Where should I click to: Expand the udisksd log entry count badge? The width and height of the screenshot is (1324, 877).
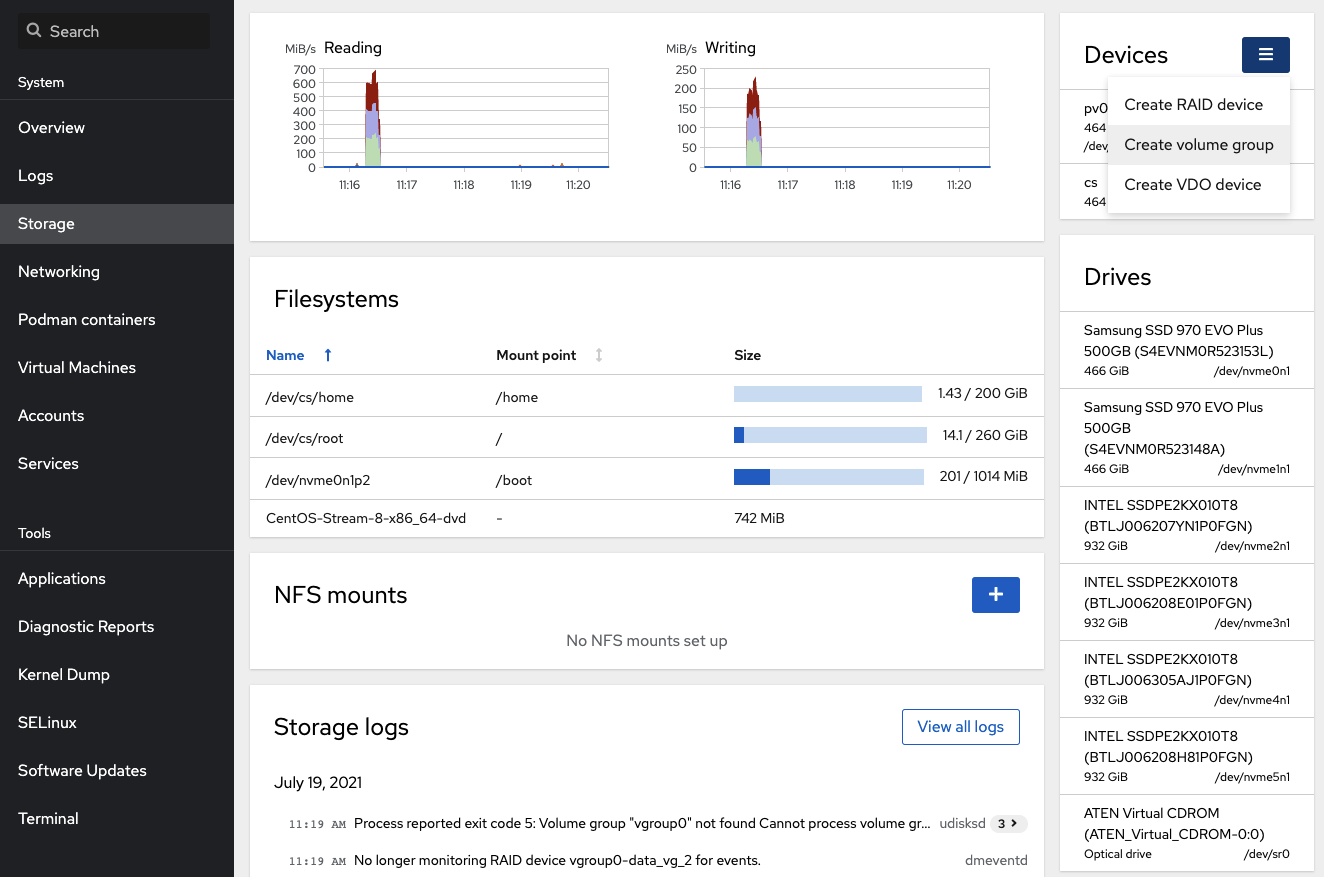click(1008, 824)
